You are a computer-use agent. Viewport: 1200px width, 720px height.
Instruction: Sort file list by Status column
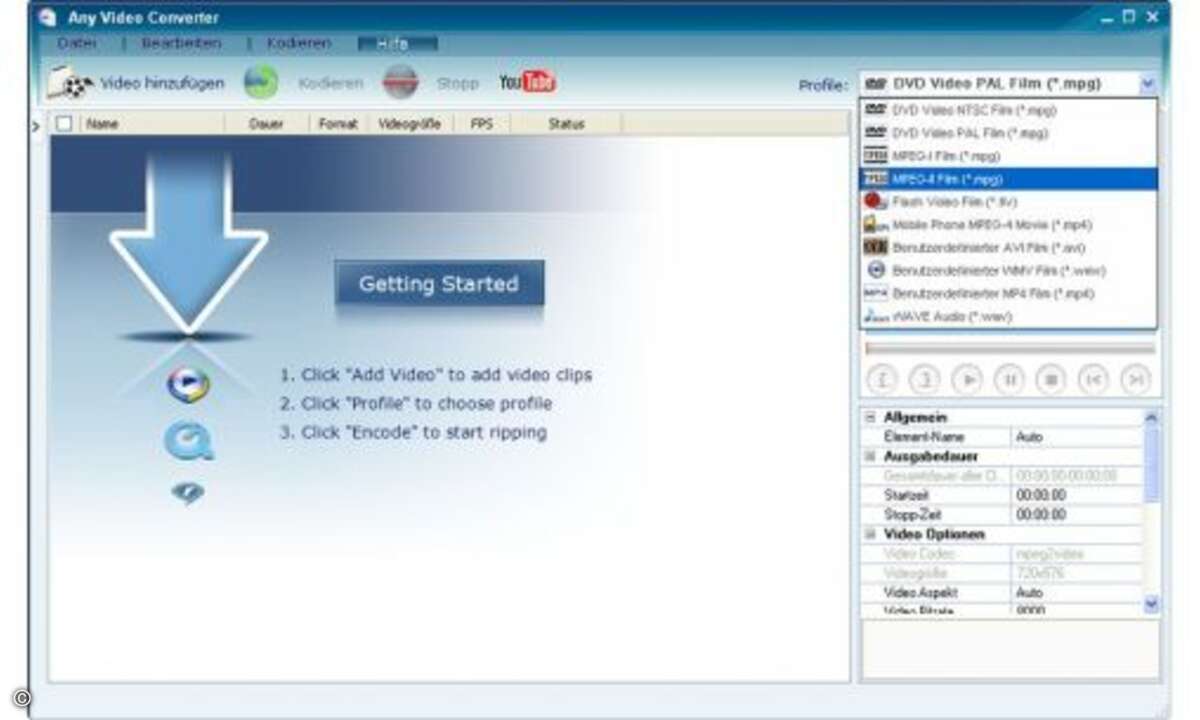[x=566, y=124]
